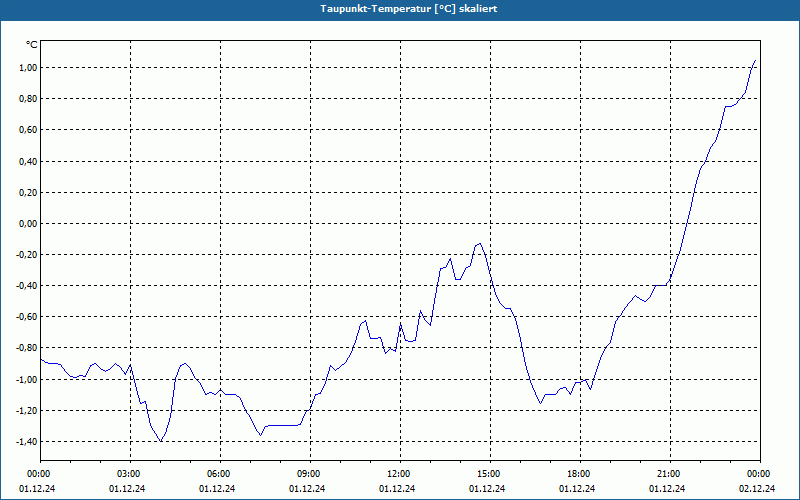Click the 0,20 y-axis label
Screen dimensions: 800x500
tap(29, 193)
